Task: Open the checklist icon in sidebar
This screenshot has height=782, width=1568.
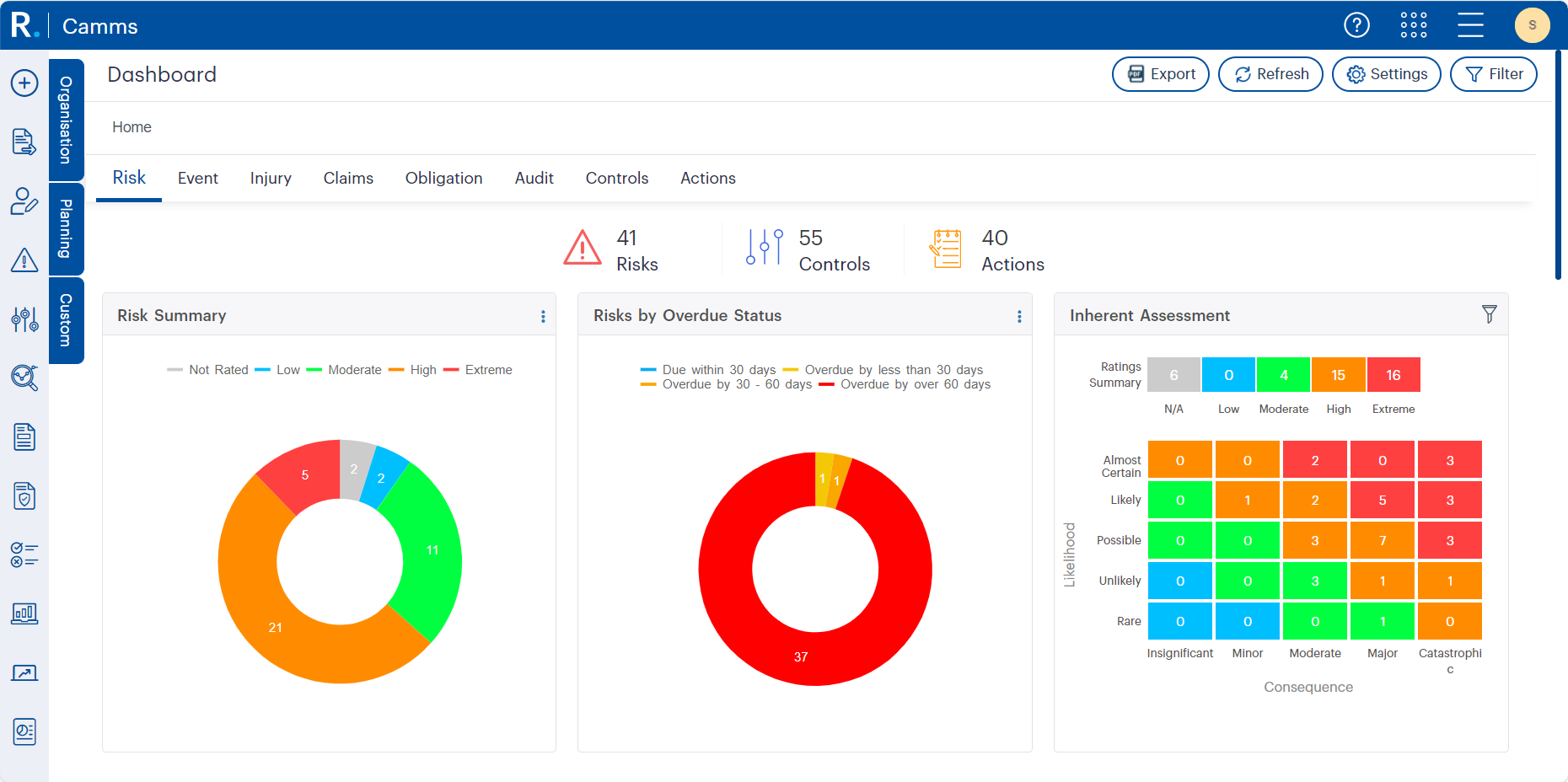Action: 24,554
